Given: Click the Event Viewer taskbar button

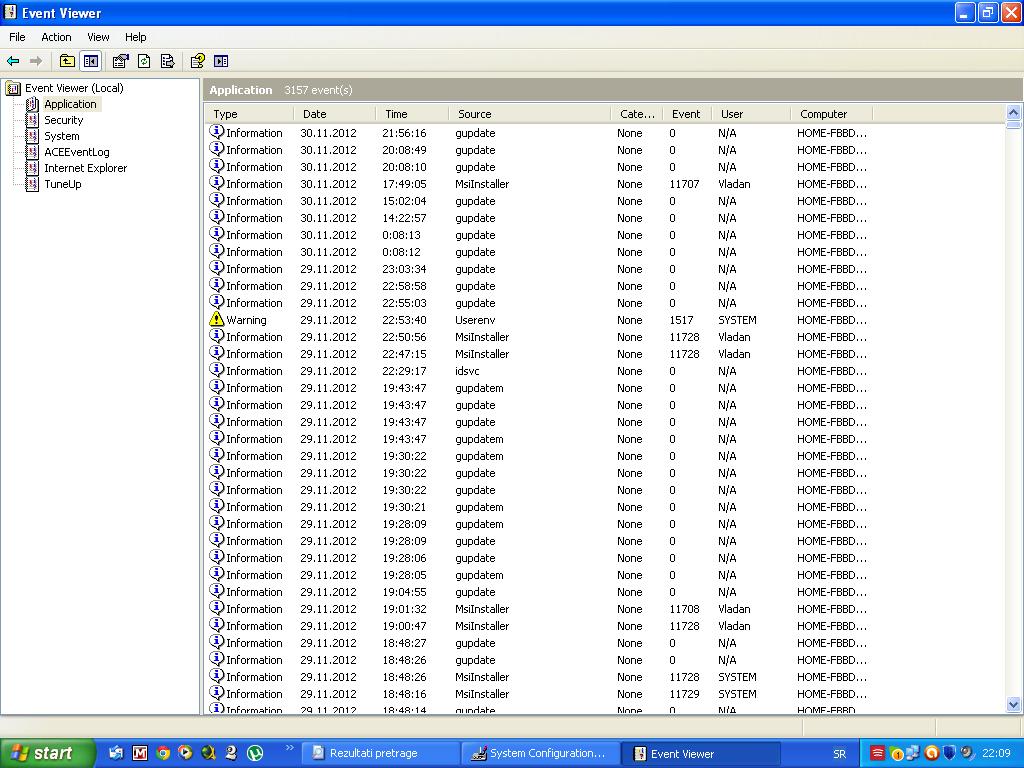Looking at the screenshot, I should (699, 753).
